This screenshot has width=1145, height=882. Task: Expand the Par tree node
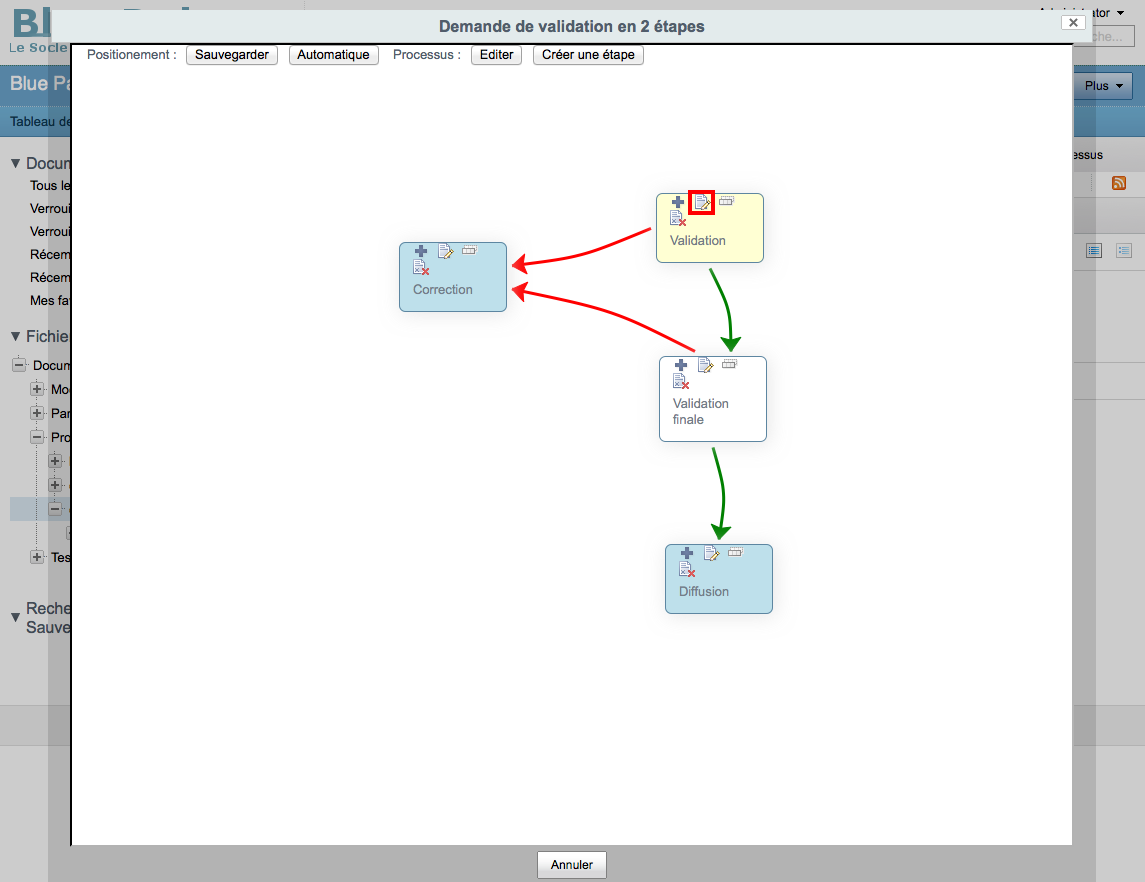(37, 413)
